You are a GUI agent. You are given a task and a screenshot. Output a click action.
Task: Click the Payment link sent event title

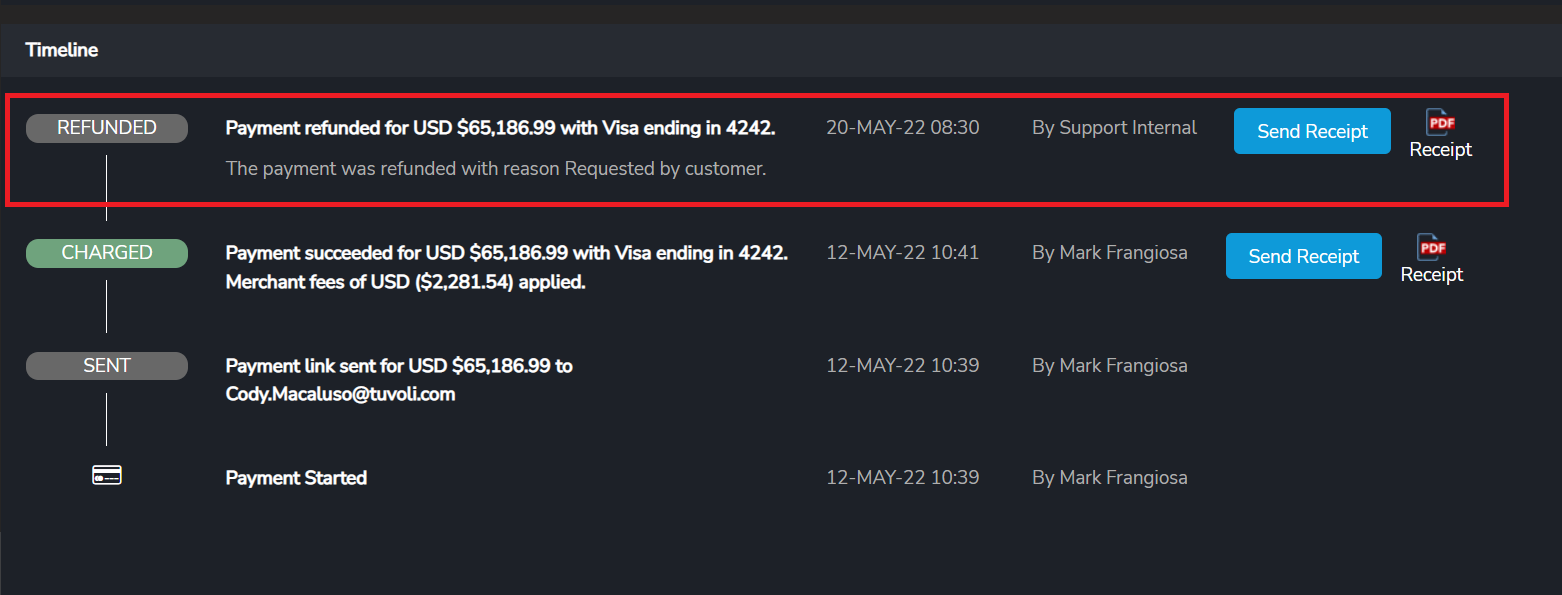tap(399, 366)
